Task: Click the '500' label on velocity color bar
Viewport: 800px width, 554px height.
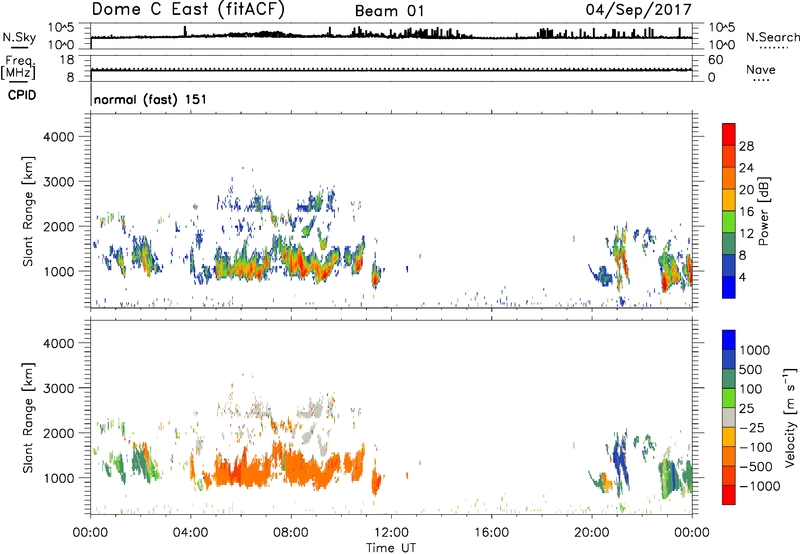Action: (x=751, y=369)
